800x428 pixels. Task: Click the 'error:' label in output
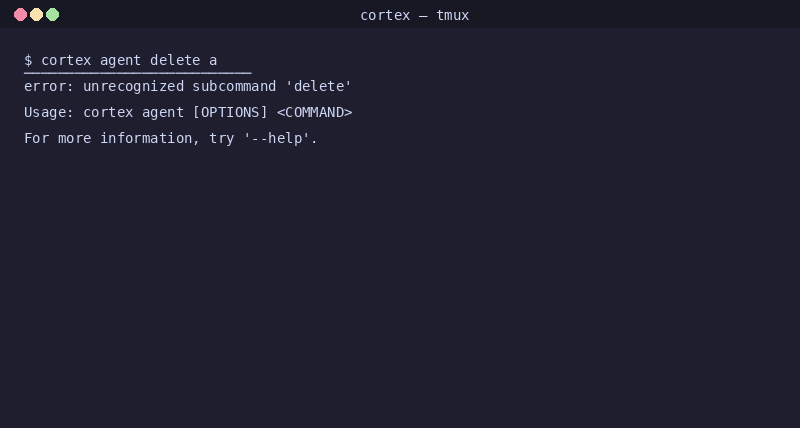(49, 86)
